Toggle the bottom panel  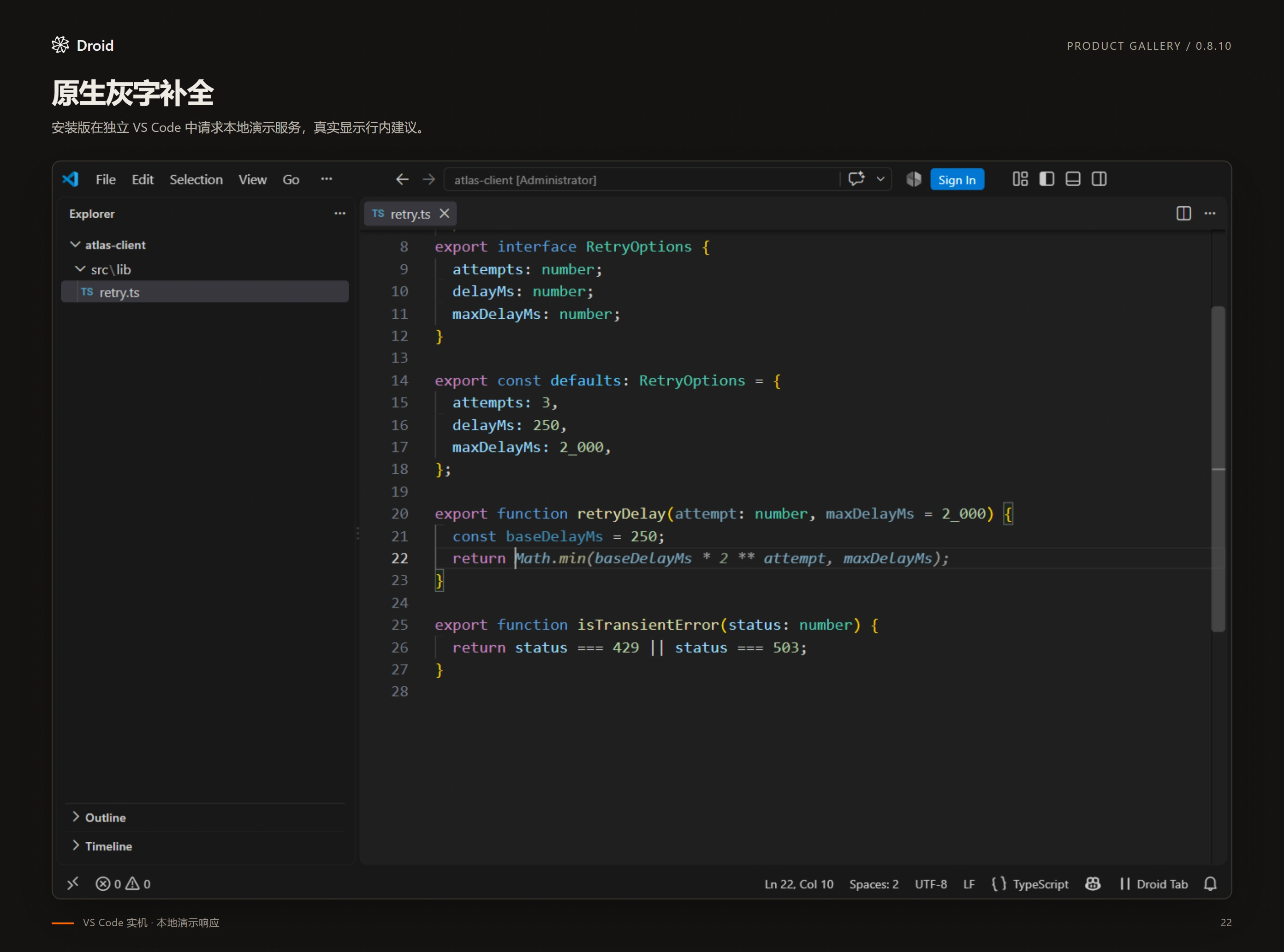pos(1072,179)
